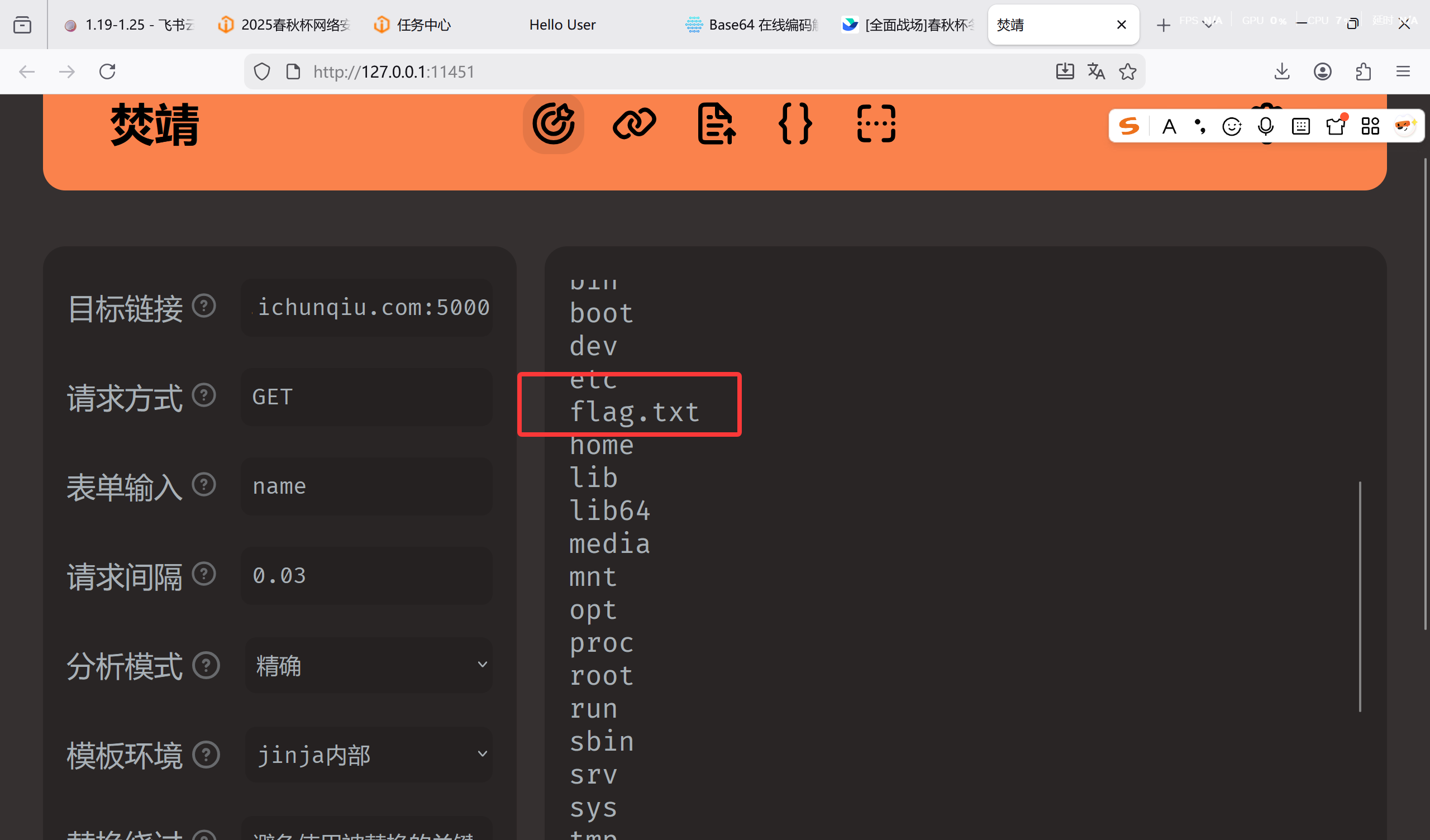Click the 请求间隔 field showing 0.03
Image resolution: width=1430 pixels, height=840 pixels.
[x=366, y=575]
